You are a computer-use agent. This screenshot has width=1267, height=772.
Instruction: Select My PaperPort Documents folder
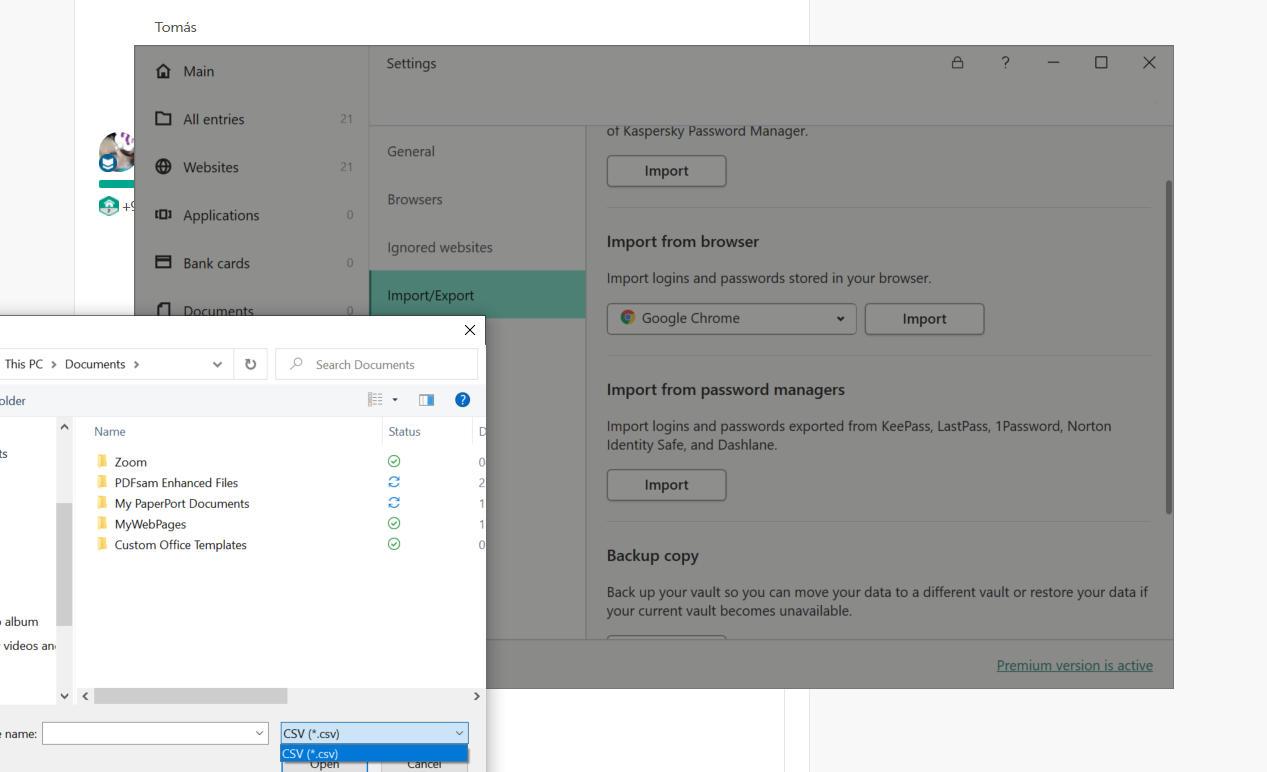(182, 504)
